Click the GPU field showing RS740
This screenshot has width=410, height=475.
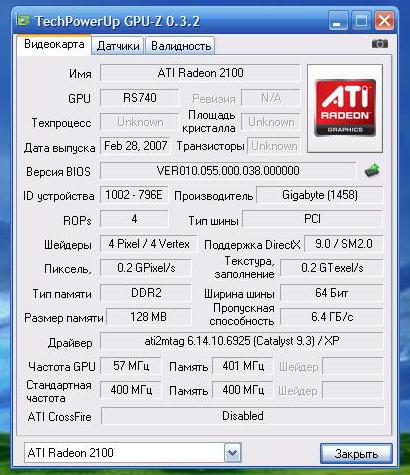point(139,98)
